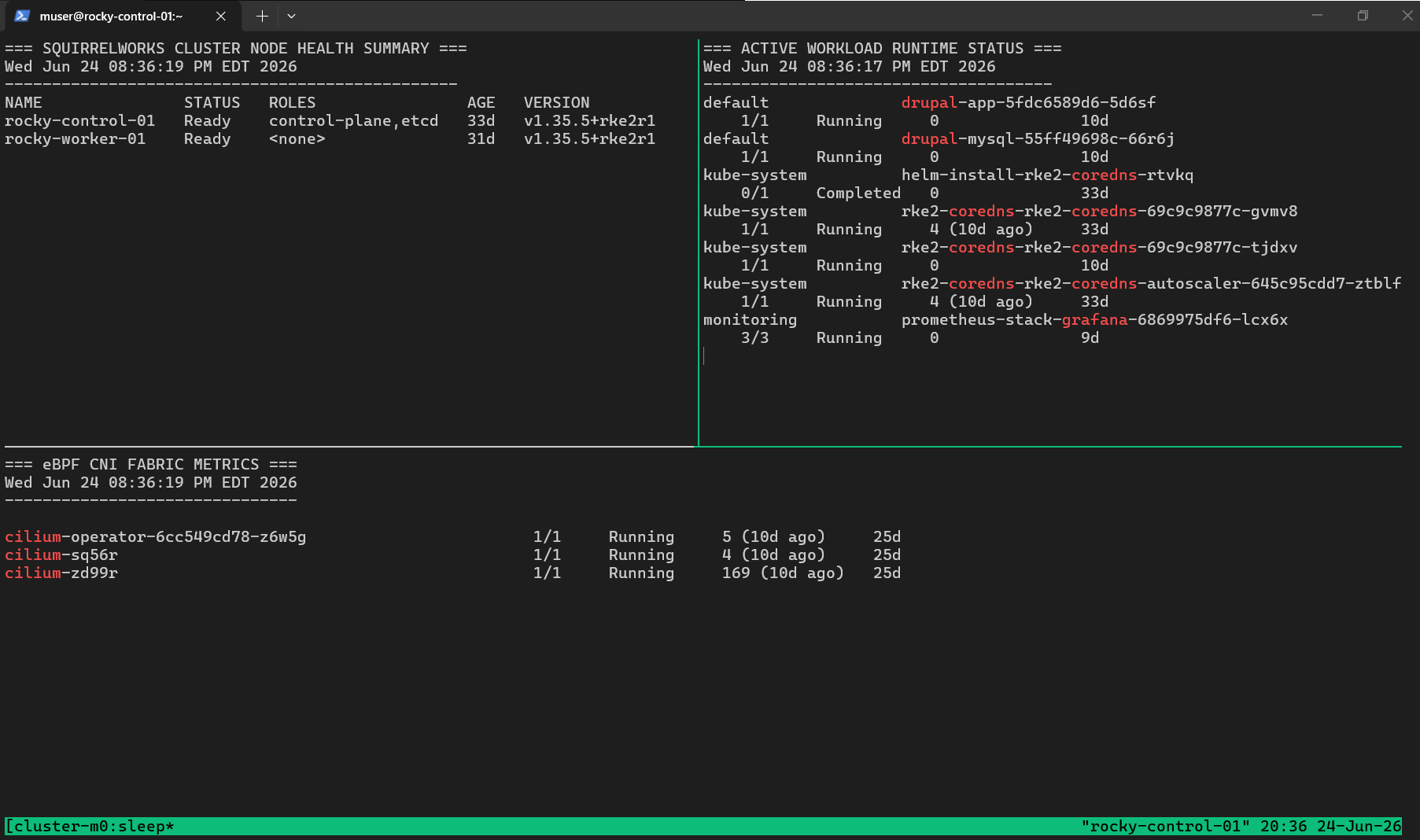Click the eBPF CNI FABRIC METRICS heading
Image resolution: width=1420 pixels, height=840 pixels.
tap(151, 465)
